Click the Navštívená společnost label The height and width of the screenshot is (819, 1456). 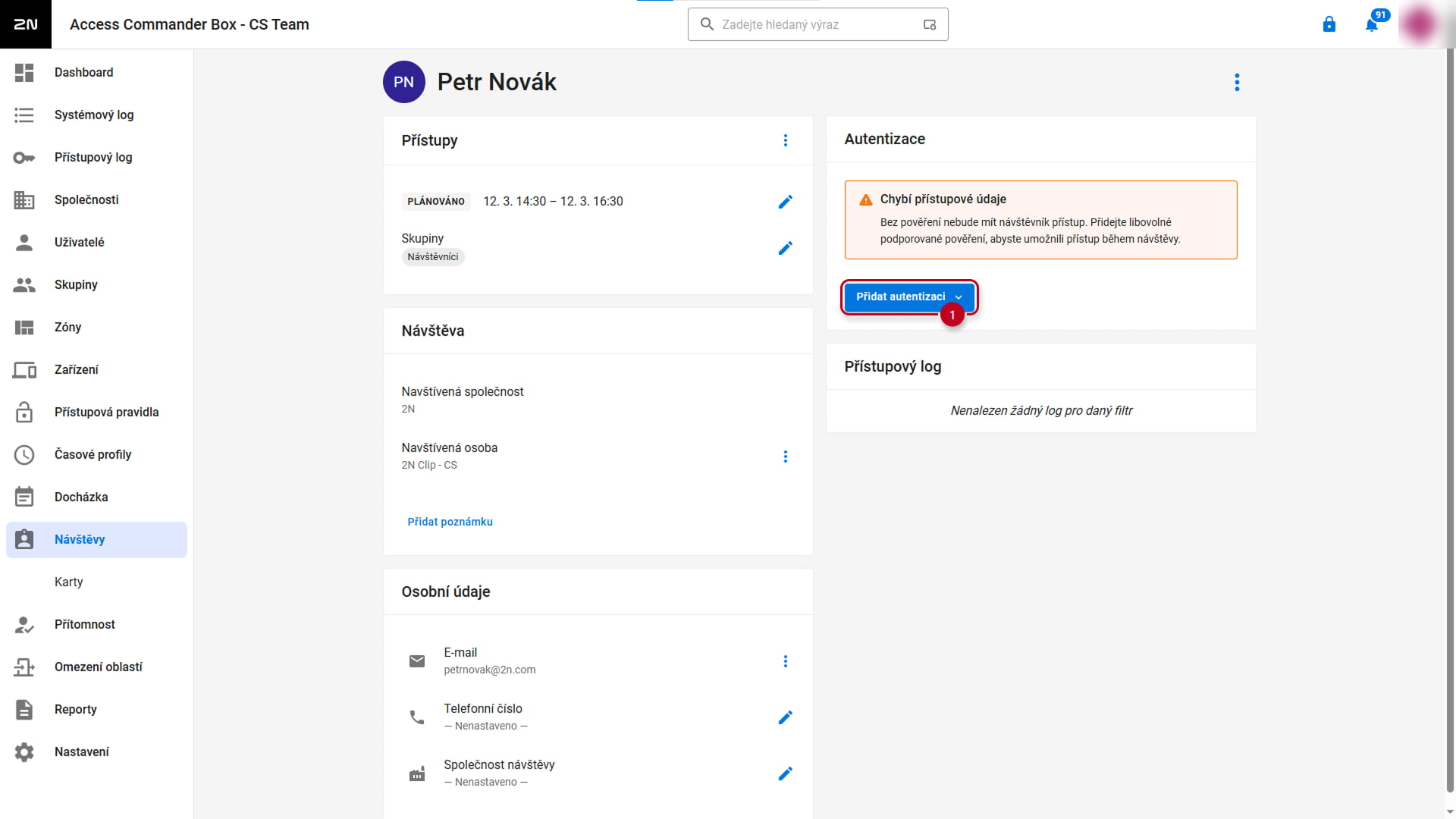[x=463, y=392]
